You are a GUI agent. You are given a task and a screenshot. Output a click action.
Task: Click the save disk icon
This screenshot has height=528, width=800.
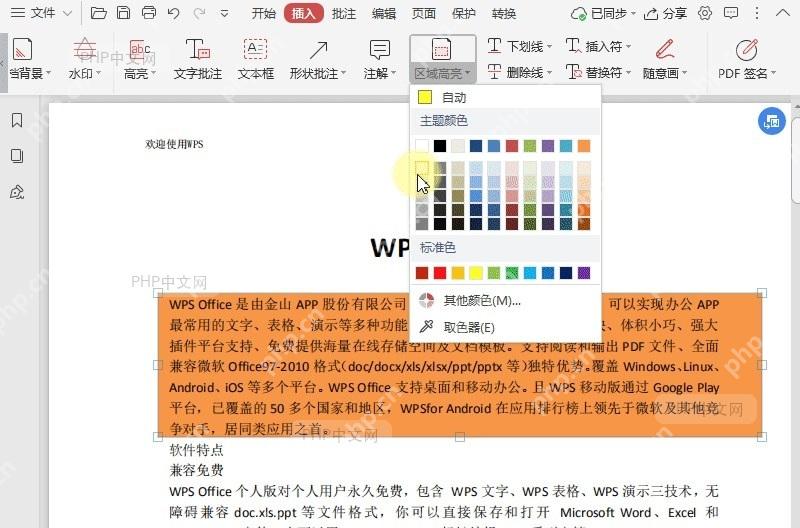[x=123, y=13]
